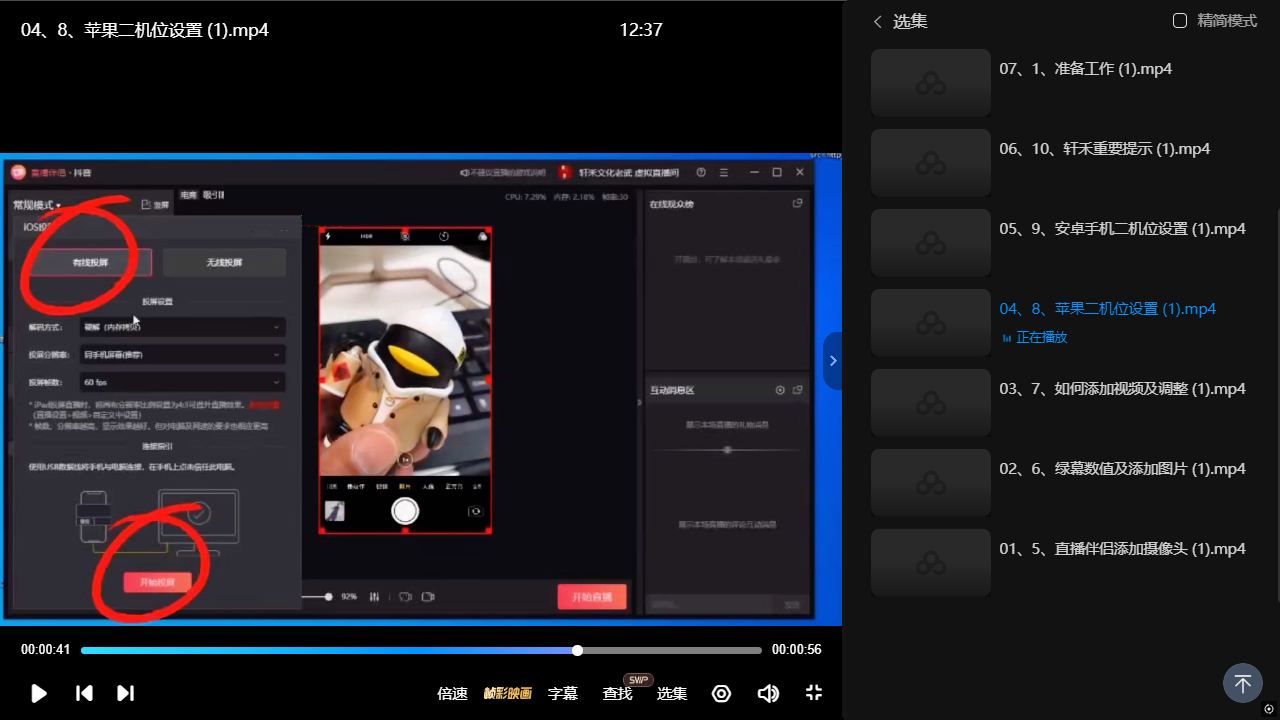Click 帧影映画 option

[x=508, y=693]
